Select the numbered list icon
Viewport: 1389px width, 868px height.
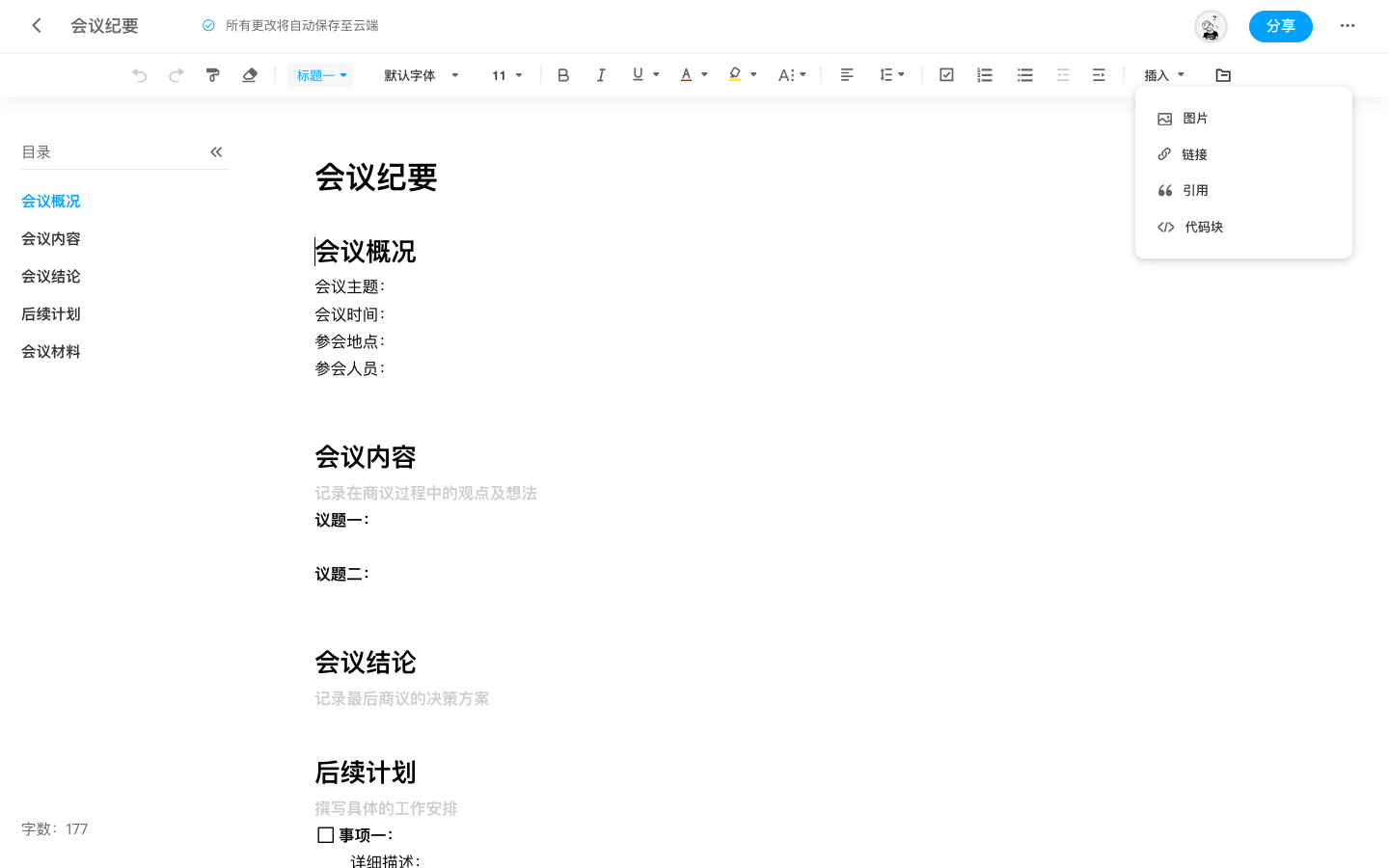click(985, 74)
